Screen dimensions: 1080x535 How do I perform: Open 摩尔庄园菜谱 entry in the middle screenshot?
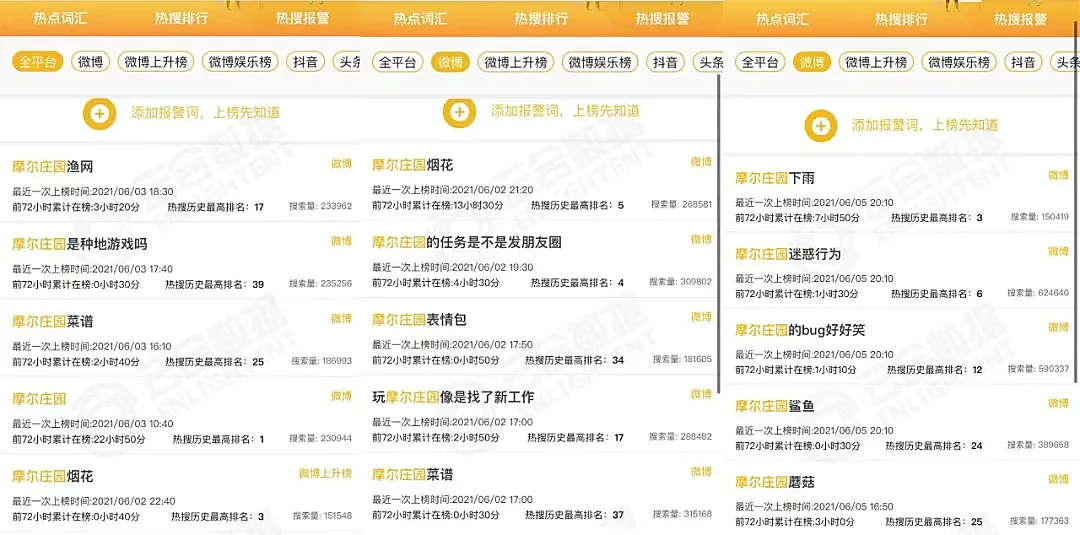[x=540, y=492]
